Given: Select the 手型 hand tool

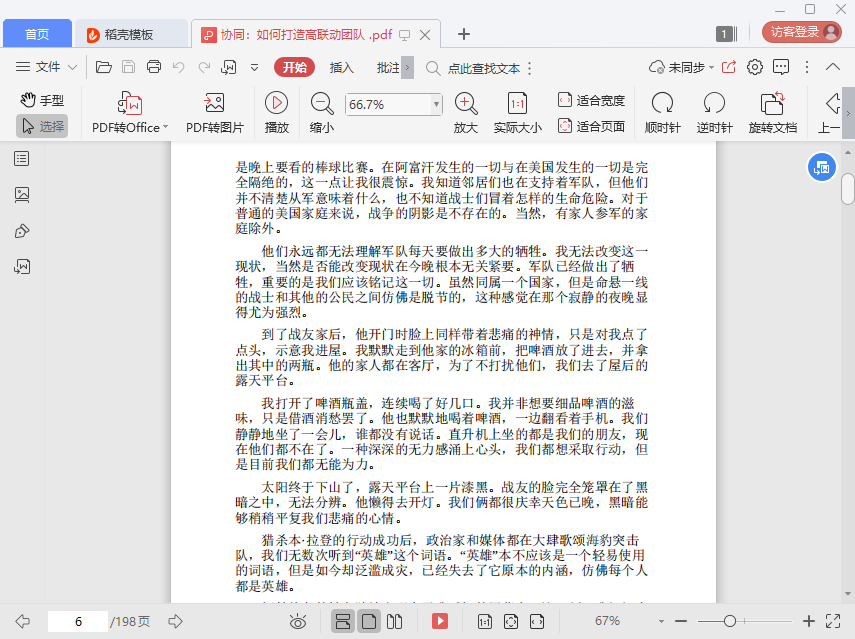Looking at the screenshot, I should coord(42,100).
